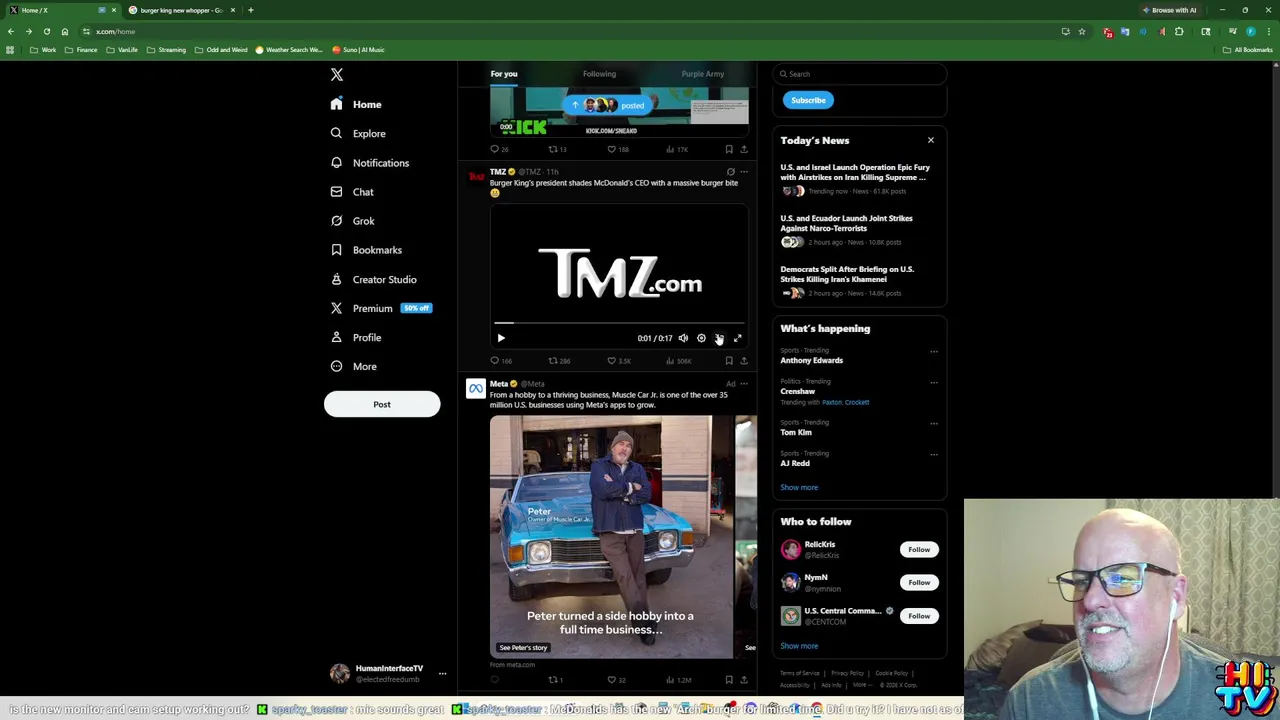The image size is (1280, 720).
Task: Share the TMZ post
Action: click(x=743, y=361)
